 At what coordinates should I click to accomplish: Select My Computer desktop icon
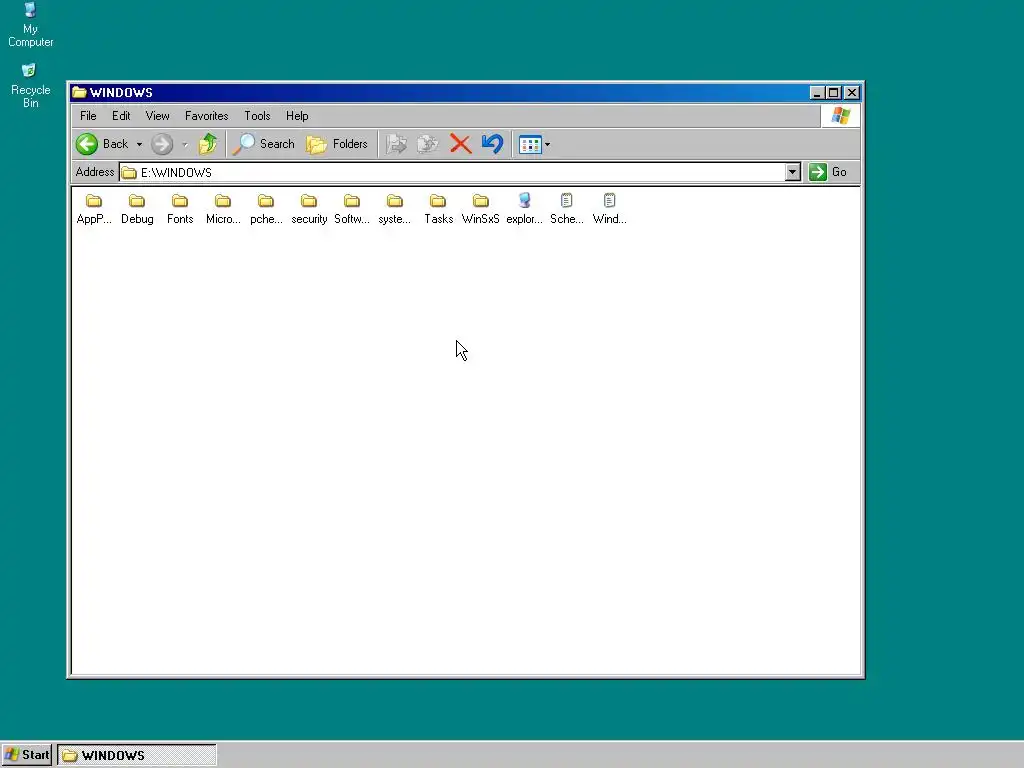coord(30,25)
